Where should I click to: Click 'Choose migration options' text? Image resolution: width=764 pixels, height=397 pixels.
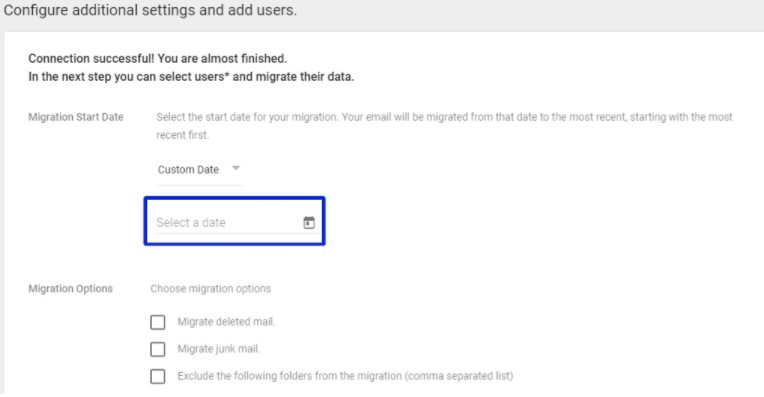[x=210, y=288]
